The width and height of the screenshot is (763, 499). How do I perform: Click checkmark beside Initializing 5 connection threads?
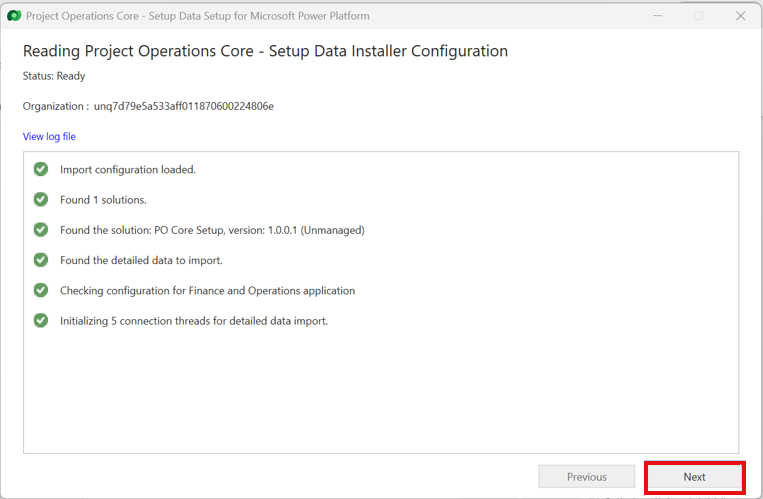point(41,321)
